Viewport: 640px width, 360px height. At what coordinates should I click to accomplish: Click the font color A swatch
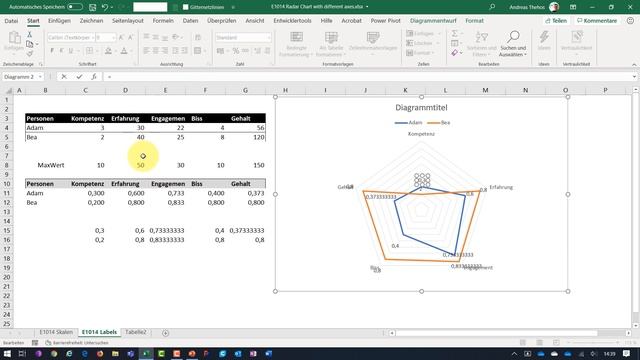(x=124, y=51)
